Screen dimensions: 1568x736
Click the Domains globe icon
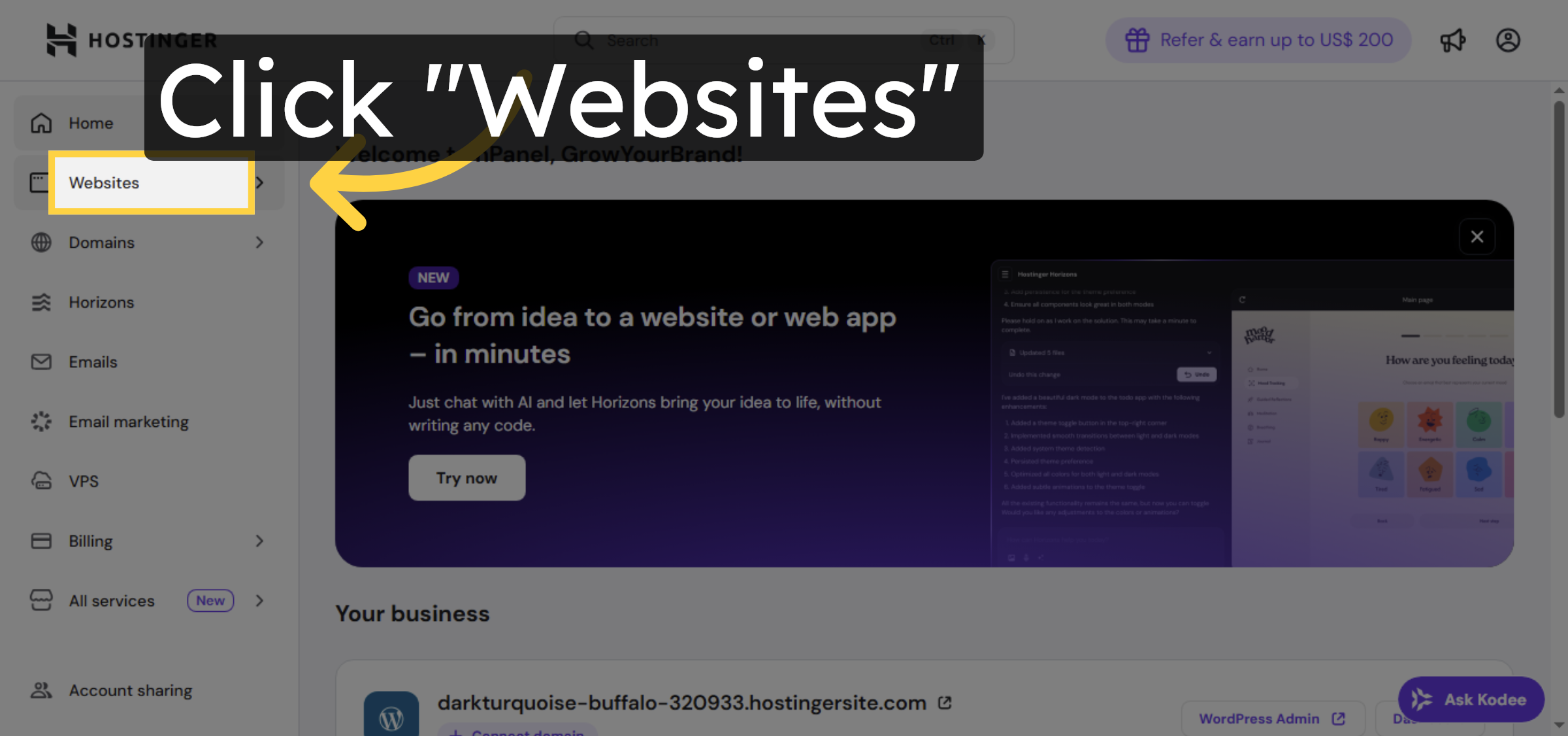41,242
